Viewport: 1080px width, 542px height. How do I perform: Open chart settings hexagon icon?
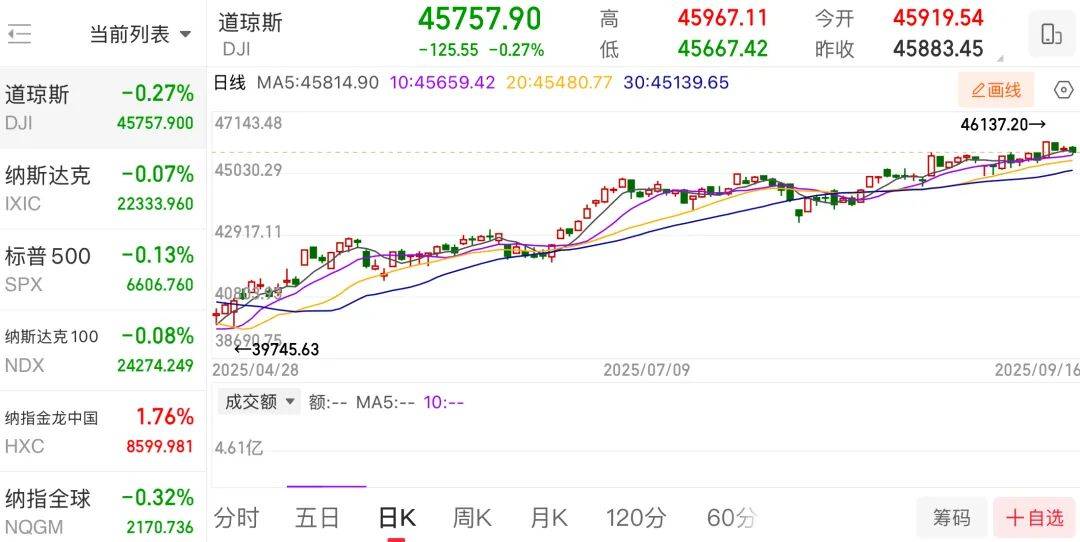tap(1063, 90)
